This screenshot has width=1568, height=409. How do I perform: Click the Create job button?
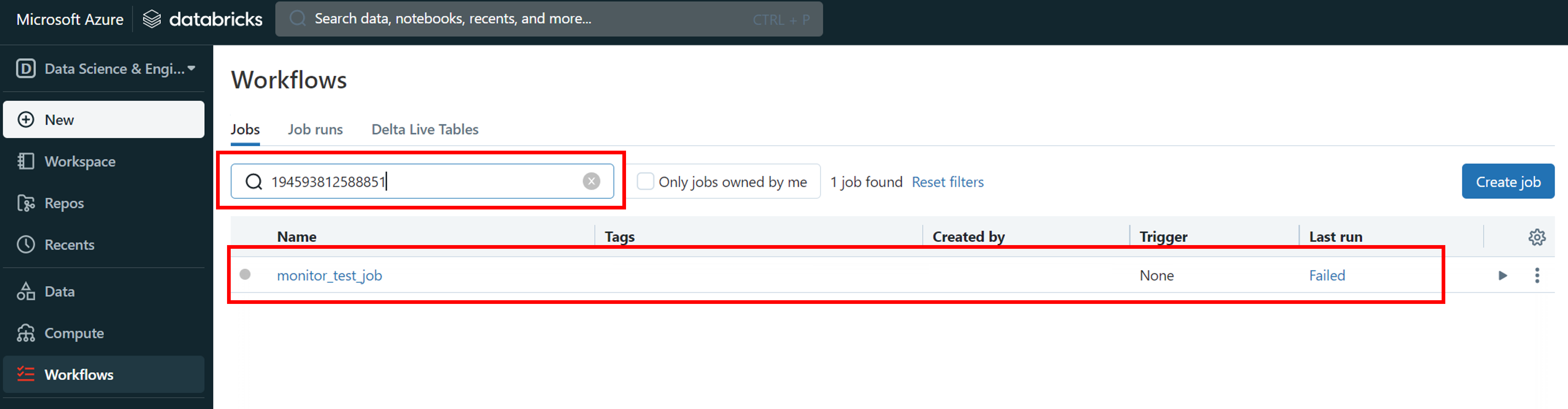1507,182
